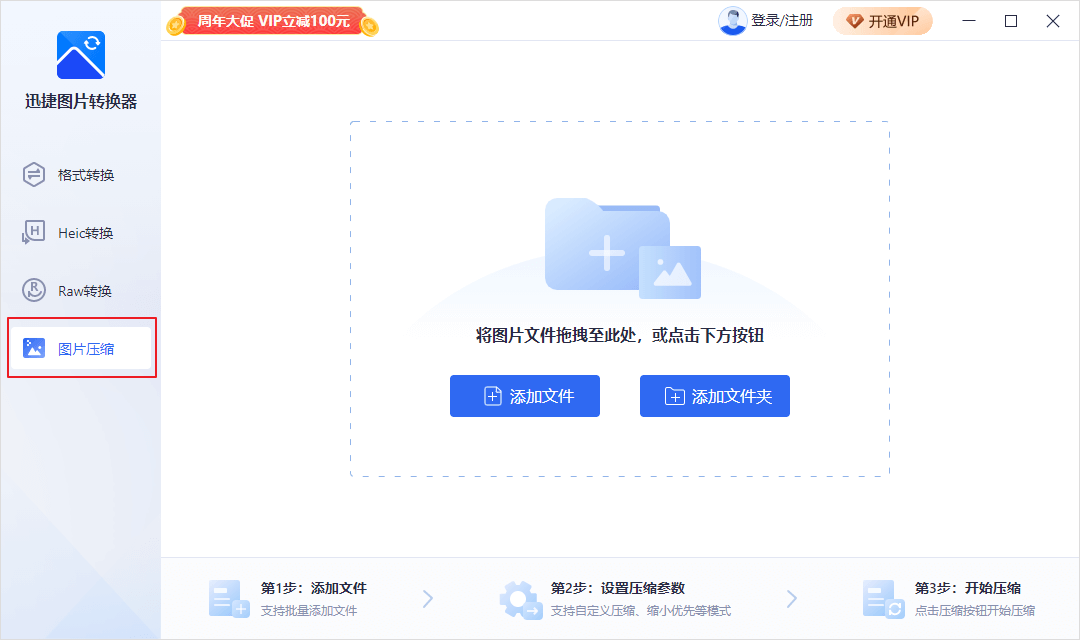Switch to the highlighted 图片压缩 tab
This screenshot has width=1080, height=640.
(80, 348)
